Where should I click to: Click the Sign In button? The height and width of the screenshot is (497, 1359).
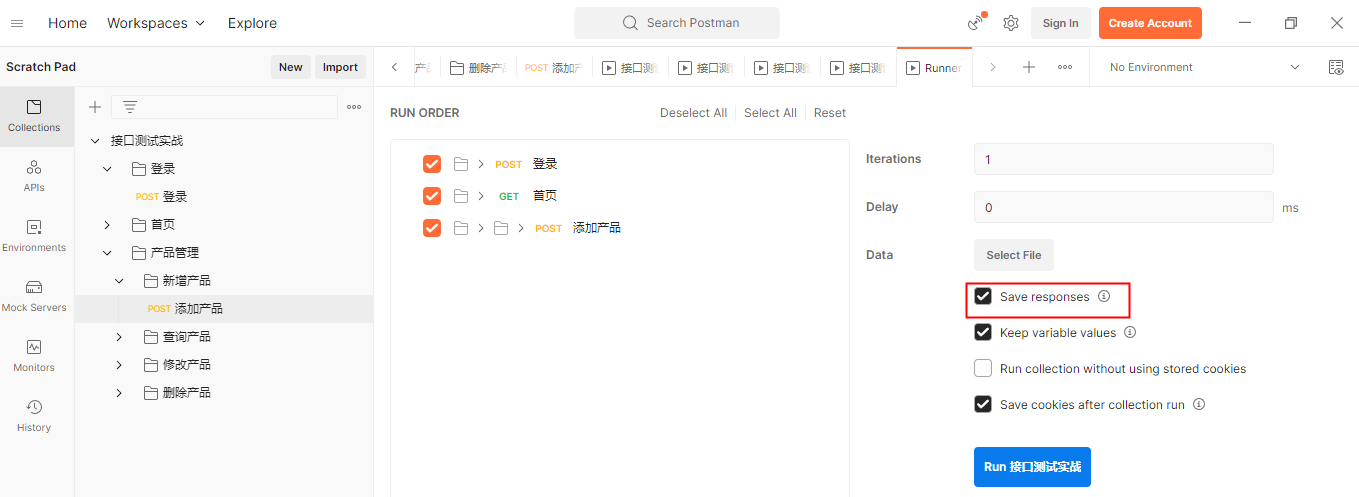[x=1061, y=23]
